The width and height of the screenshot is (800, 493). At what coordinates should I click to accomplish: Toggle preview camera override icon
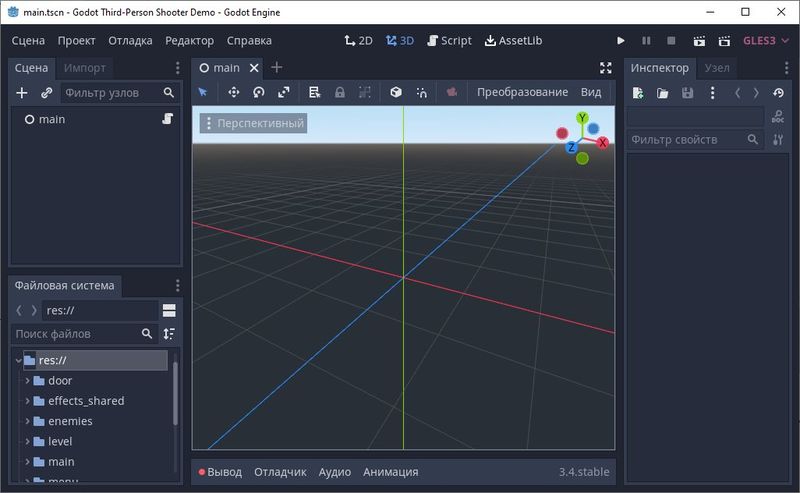(x=452, y=92)
